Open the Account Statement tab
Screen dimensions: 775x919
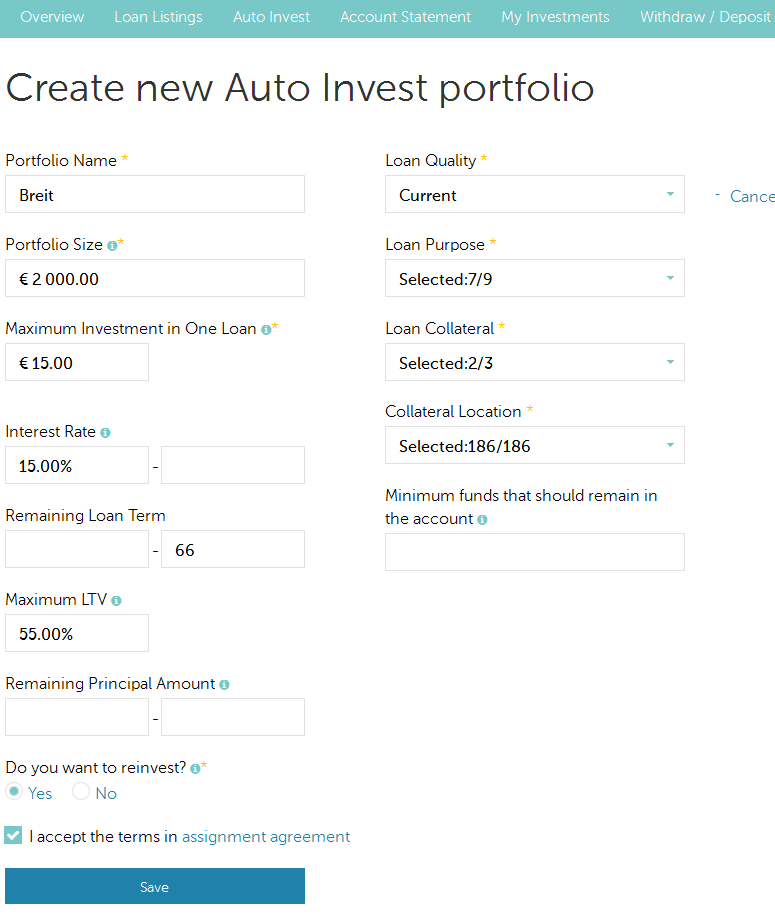[405, 17]
